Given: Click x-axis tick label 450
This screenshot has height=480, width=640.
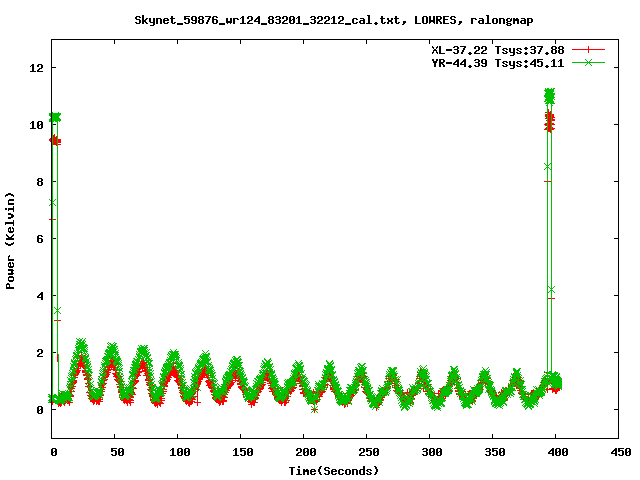Looking at the screenshot, I should click(x=621, y=452).
